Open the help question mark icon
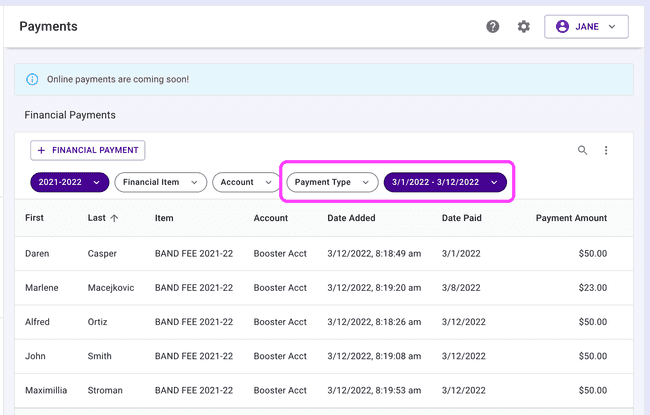 click(x=493, y=27)
